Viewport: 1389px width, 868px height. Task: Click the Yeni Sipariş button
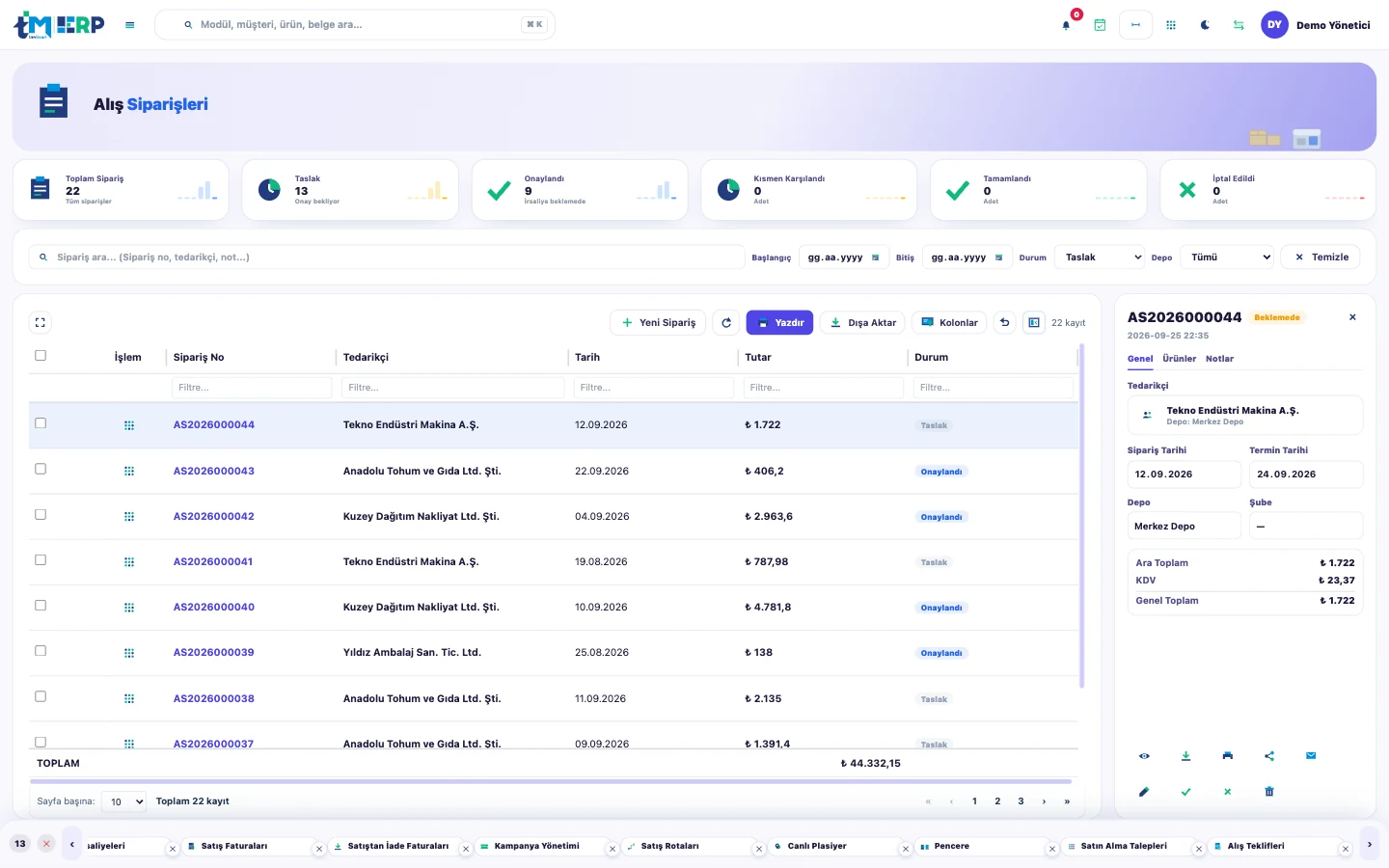pos(658,323)
